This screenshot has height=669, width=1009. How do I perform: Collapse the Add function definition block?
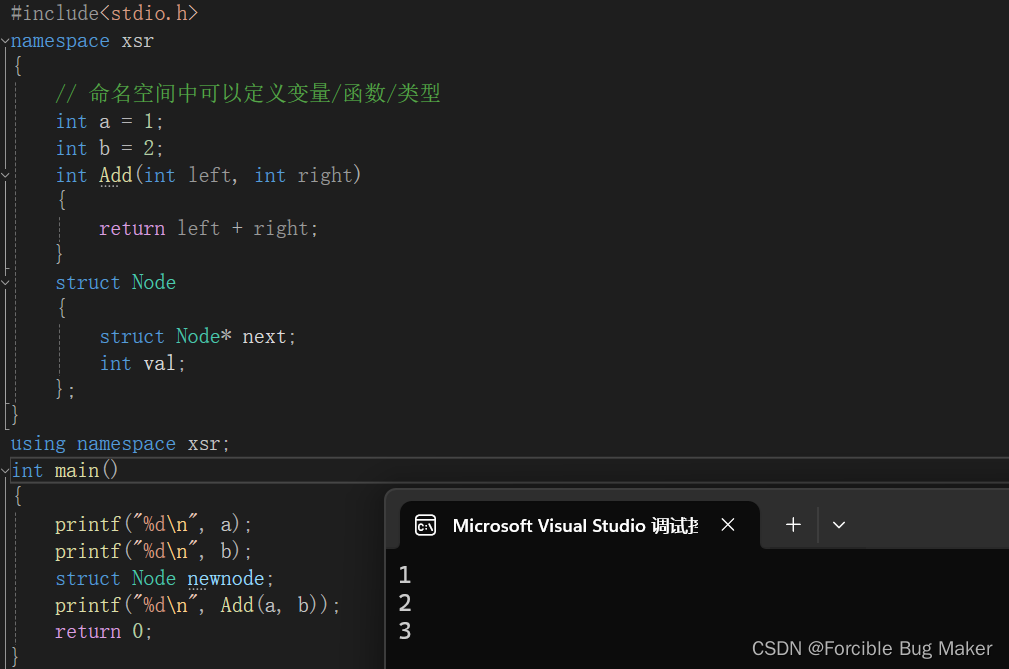coord(5,176)
